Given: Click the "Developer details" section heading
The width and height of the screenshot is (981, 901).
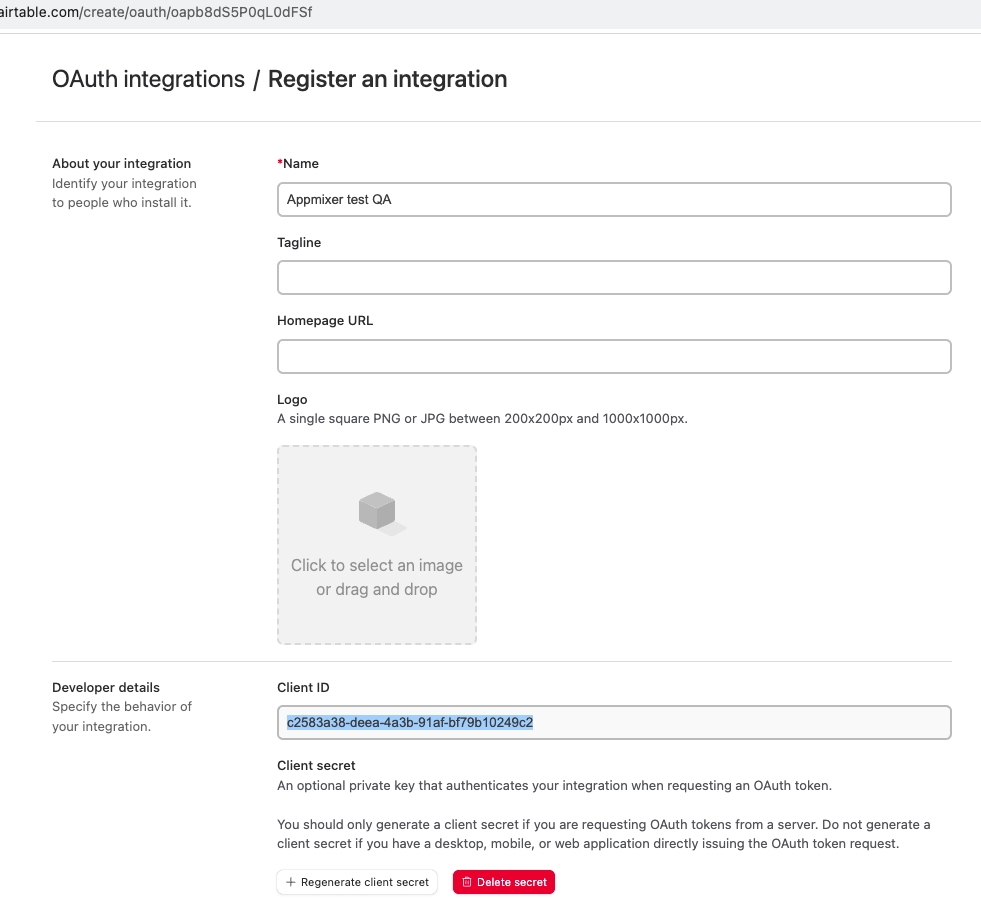Looking at the screenshot, I should click(x=106, y=687).
